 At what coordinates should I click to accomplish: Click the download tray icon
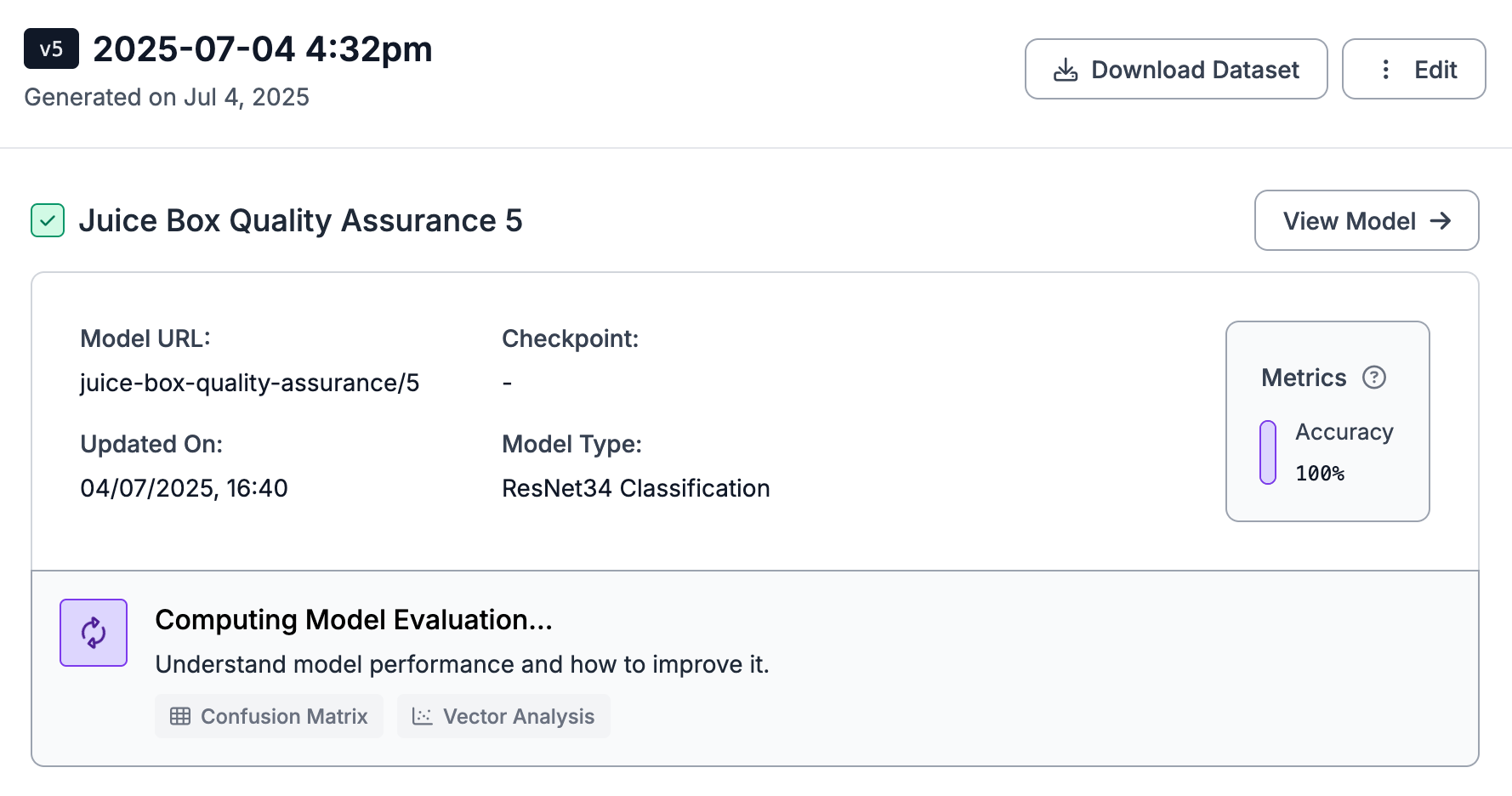point(1066,70)
